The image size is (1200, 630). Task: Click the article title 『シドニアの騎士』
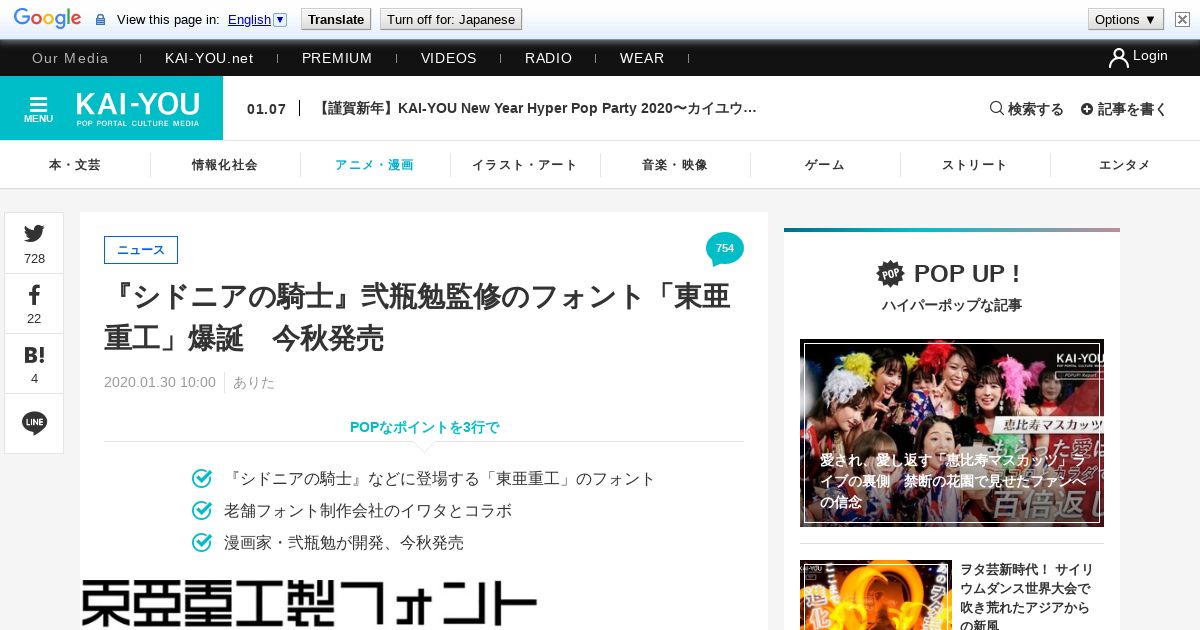click(417, 317)
